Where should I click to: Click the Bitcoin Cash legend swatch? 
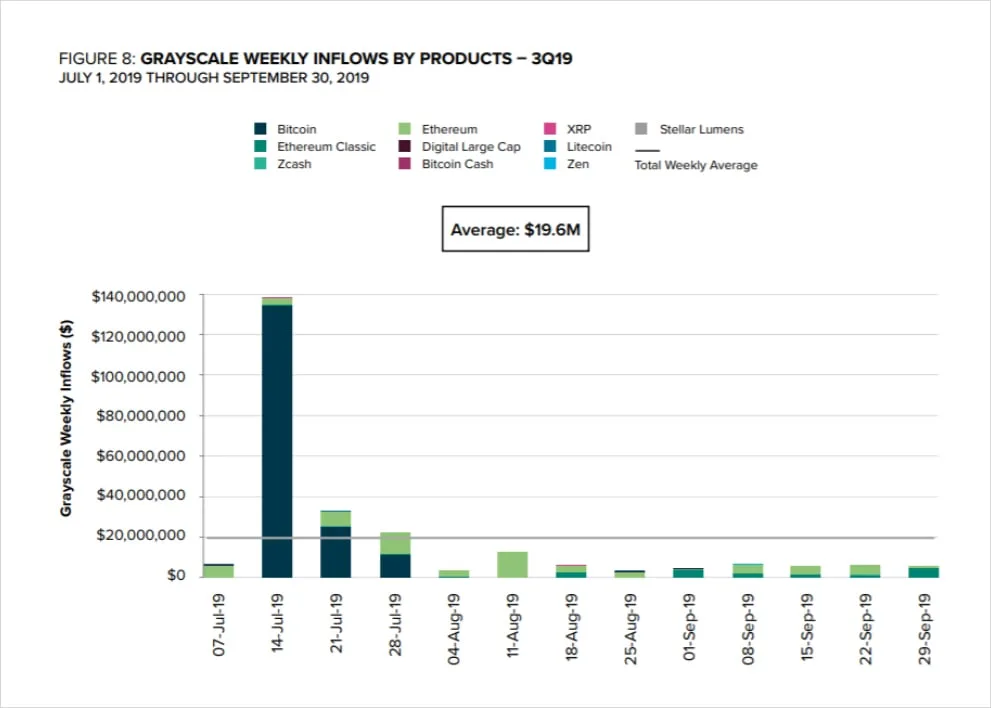[405, 164]
